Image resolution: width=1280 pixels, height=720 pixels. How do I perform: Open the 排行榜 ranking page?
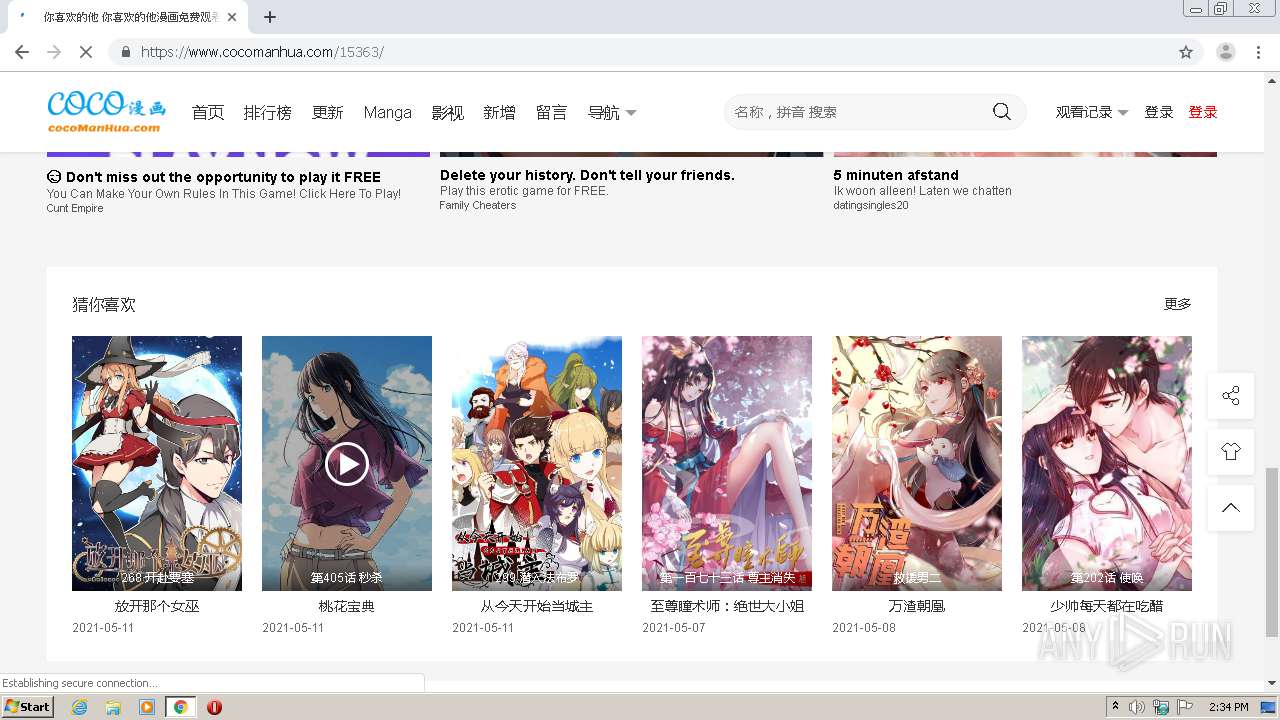click(x=267, y=113)
